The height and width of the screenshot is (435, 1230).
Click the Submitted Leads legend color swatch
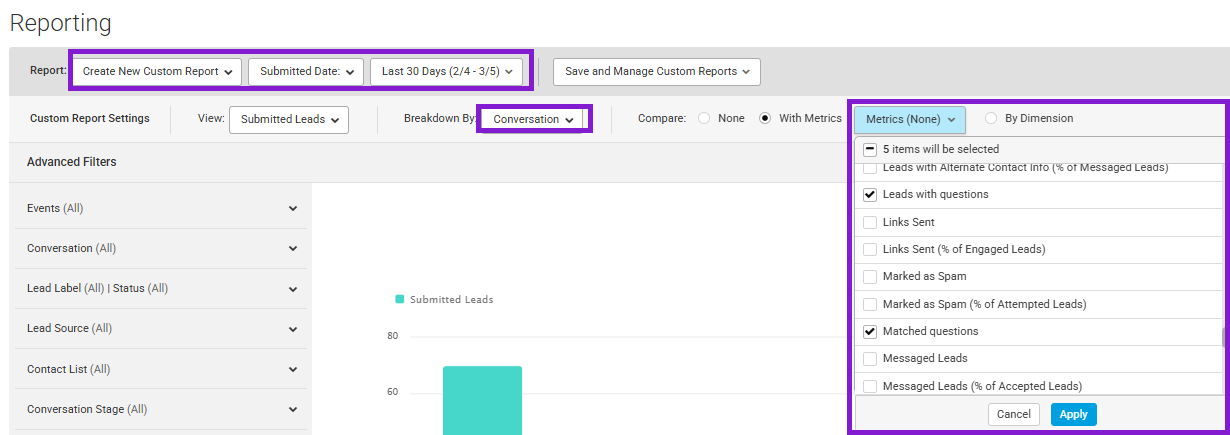pos(400,299)
